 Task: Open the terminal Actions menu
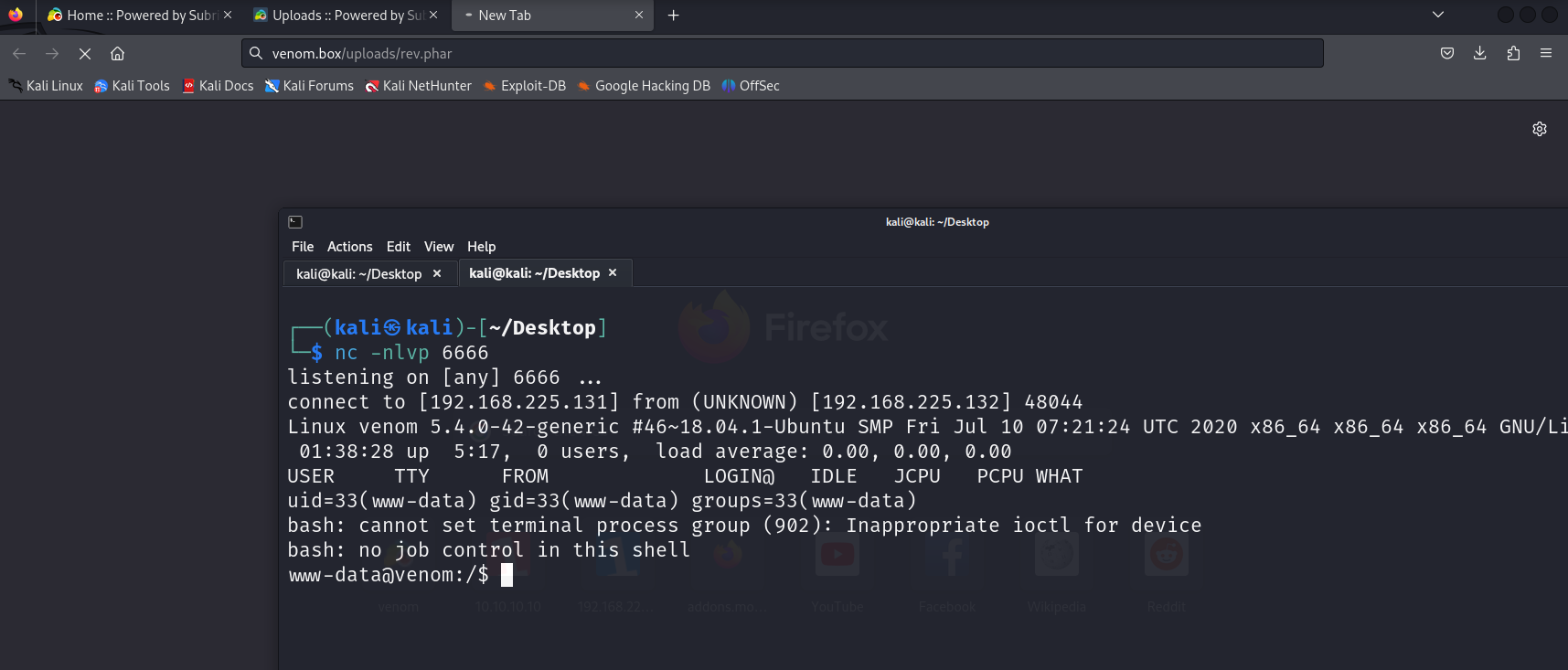tap(350, 247)
